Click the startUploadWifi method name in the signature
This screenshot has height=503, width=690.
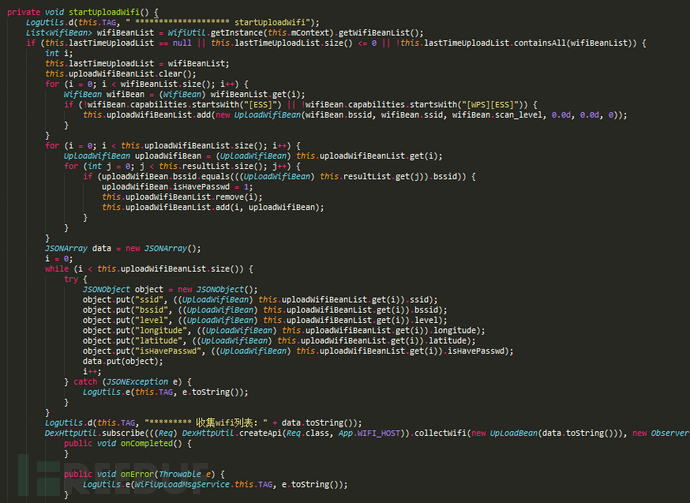click(104, 12)
